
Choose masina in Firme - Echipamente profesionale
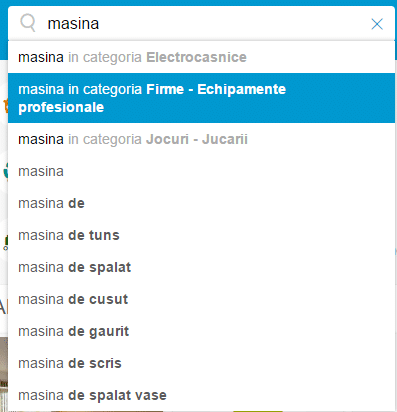(x=201, y=98)
